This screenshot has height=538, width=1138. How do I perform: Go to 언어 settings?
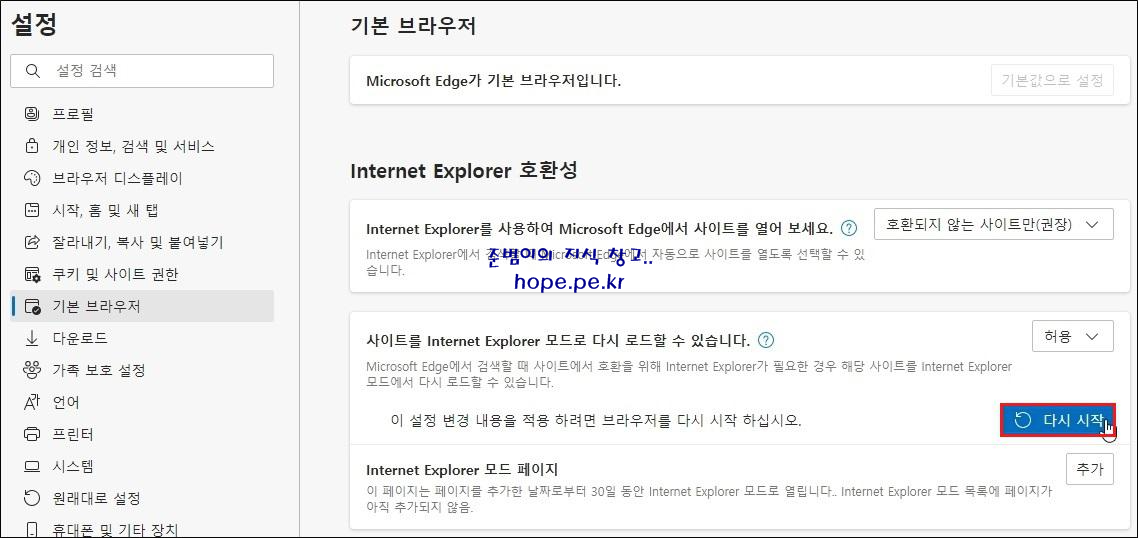(142, 402)
